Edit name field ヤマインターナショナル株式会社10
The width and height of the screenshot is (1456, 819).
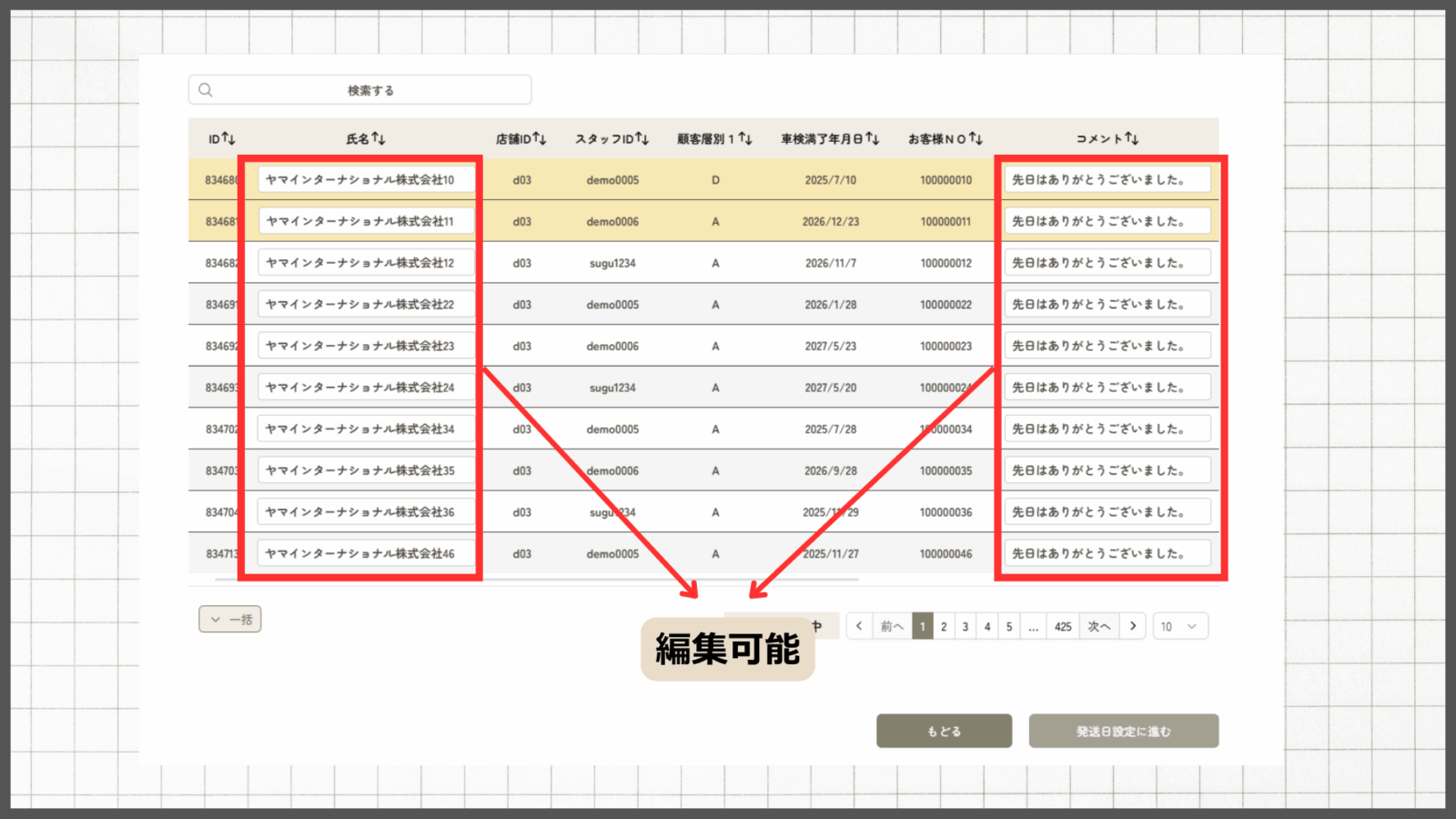point(366,180)
